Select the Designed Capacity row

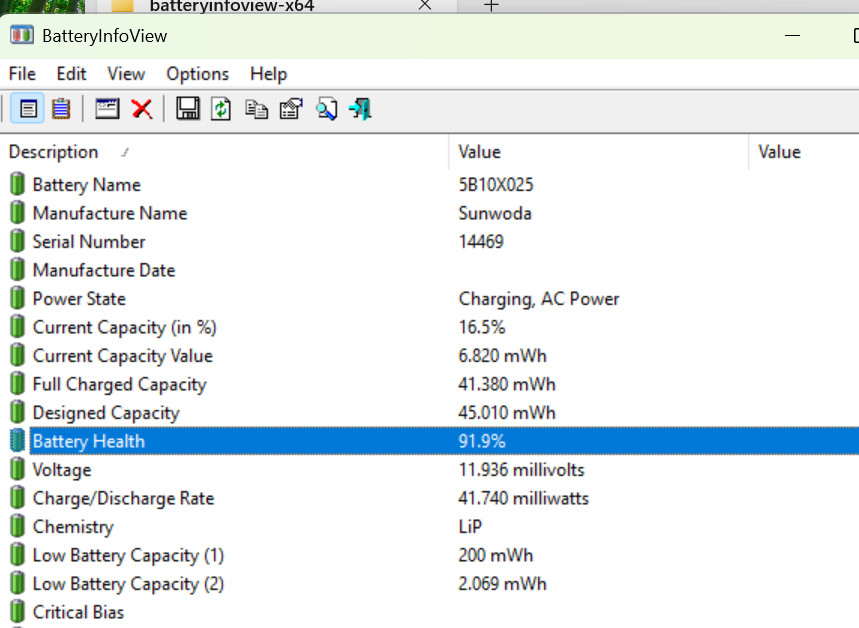[106, 413]
